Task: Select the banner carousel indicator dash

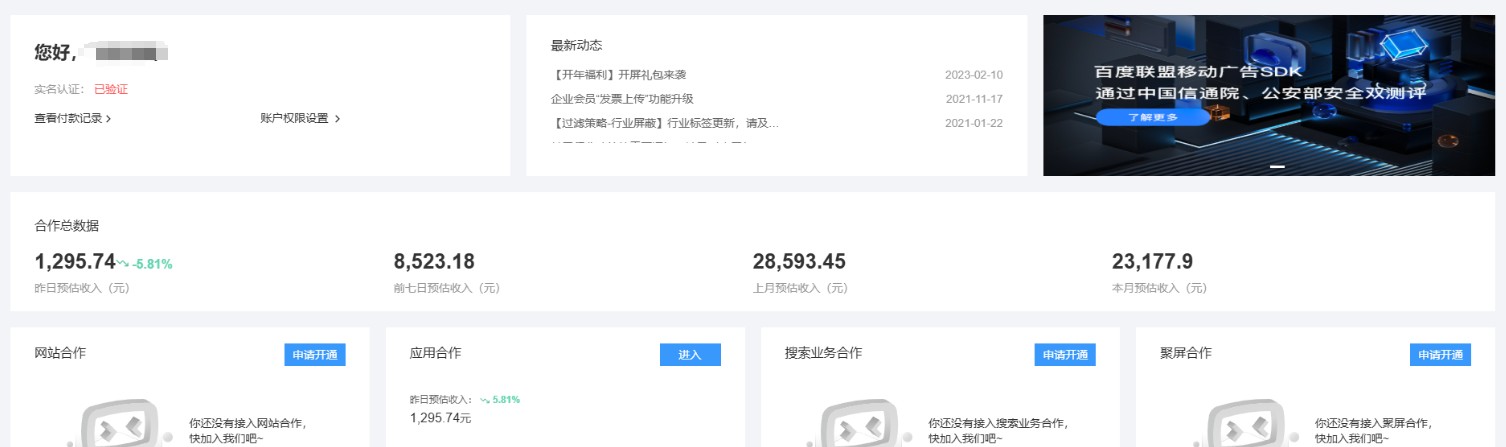Action: 1277,167
